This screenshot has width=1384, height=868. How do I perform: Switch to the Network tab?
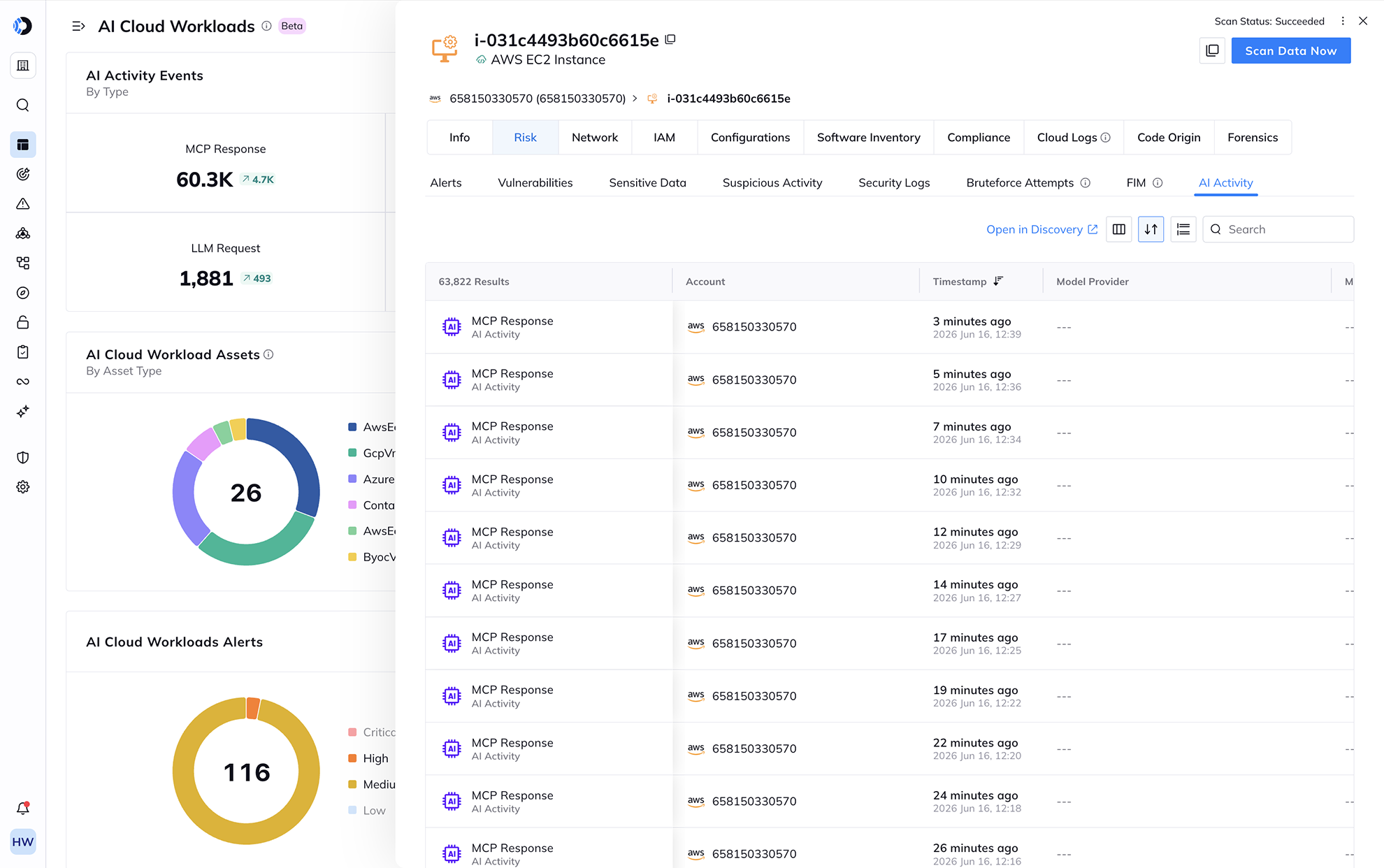point(595,138)
